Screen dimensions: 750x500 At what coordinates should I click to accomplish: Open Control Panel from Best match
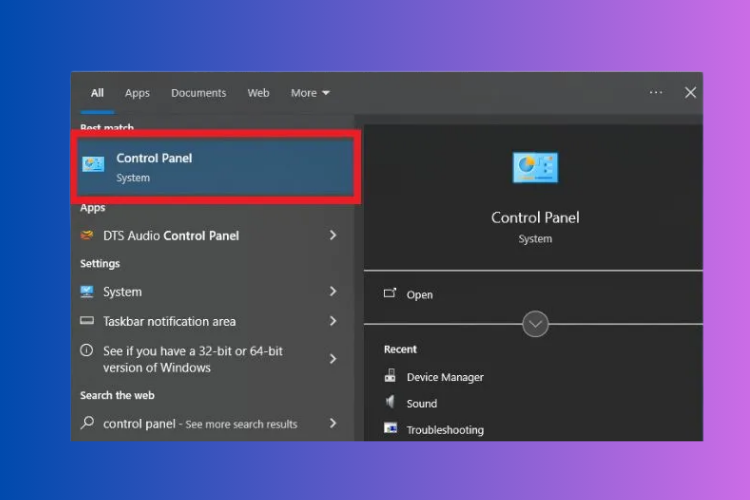click(216, 167)
